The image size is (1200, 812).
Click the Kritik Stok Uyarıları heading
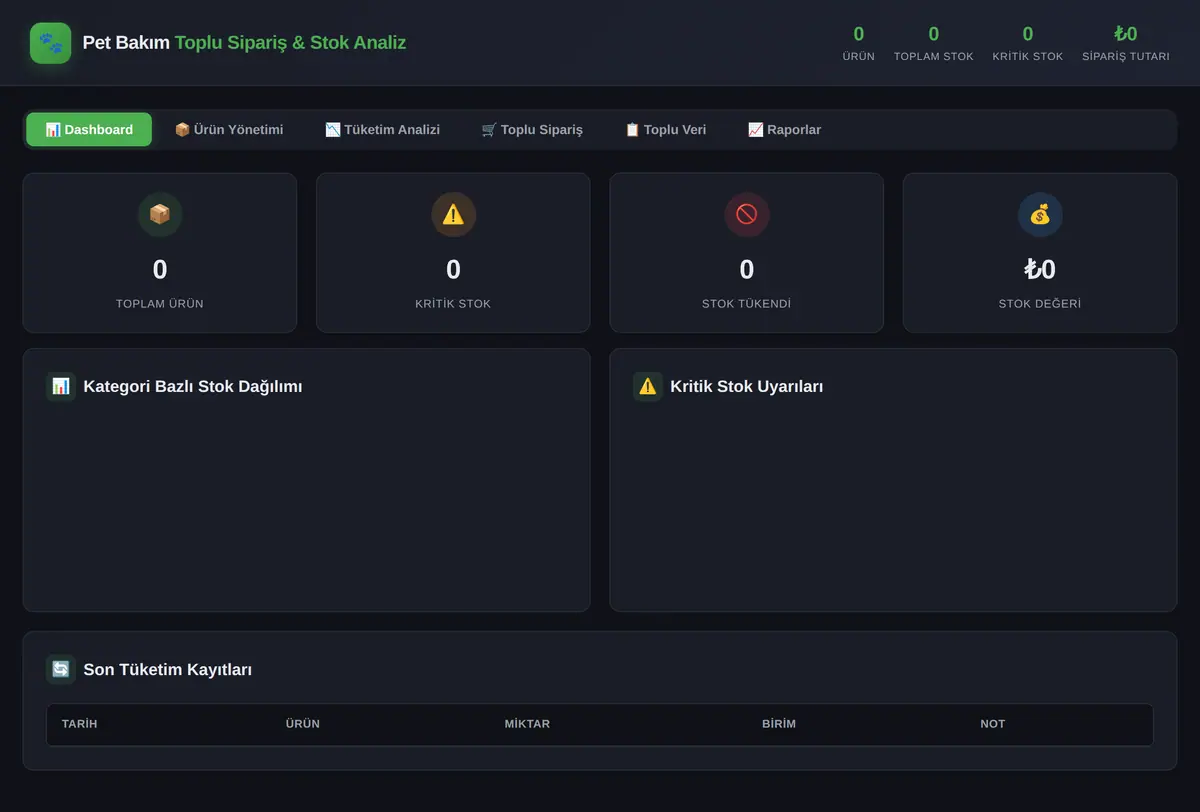(747, 387)
